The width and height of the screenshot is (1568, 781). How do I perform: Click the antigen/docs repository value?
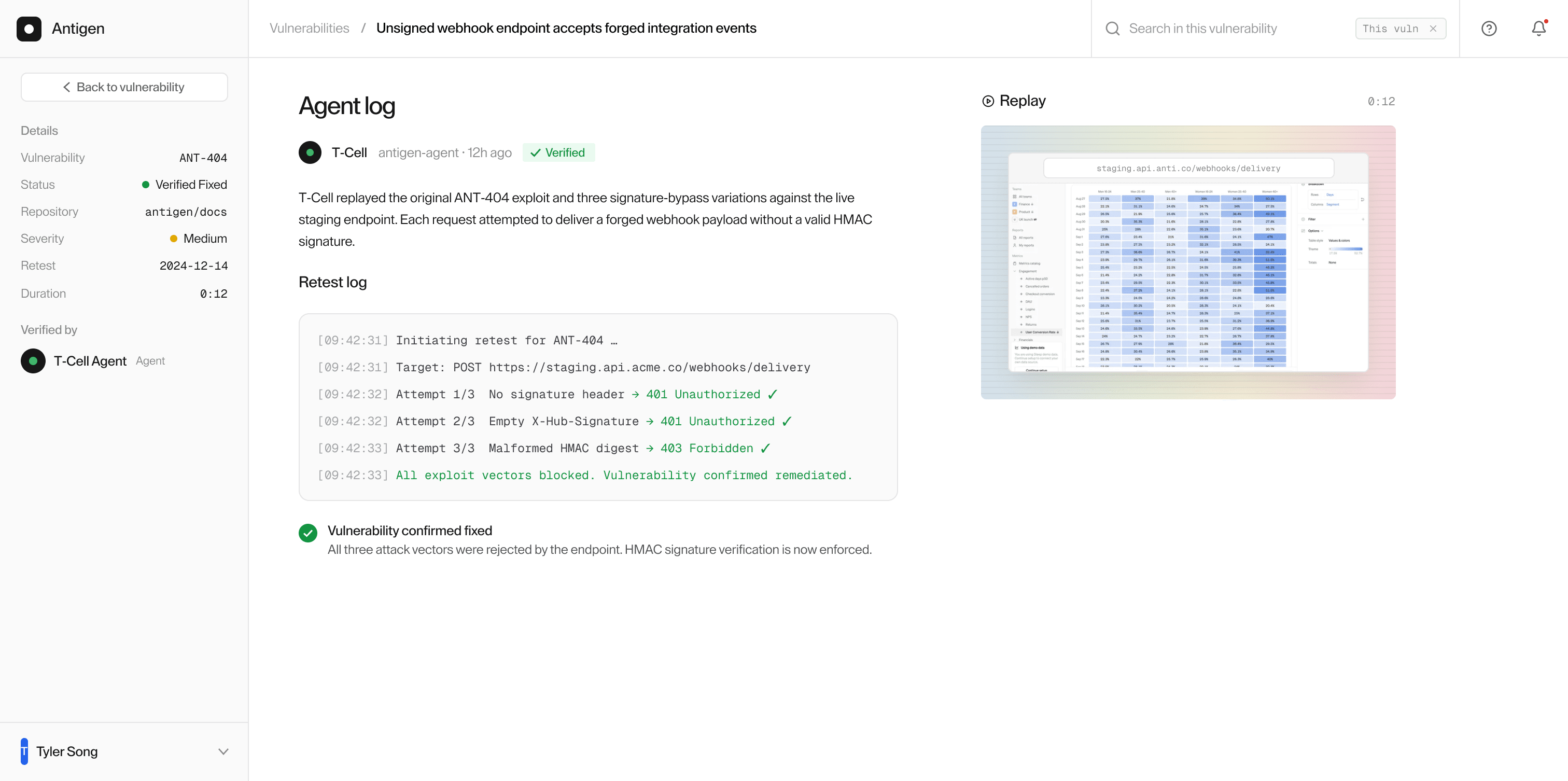click(x=186, y=212)
